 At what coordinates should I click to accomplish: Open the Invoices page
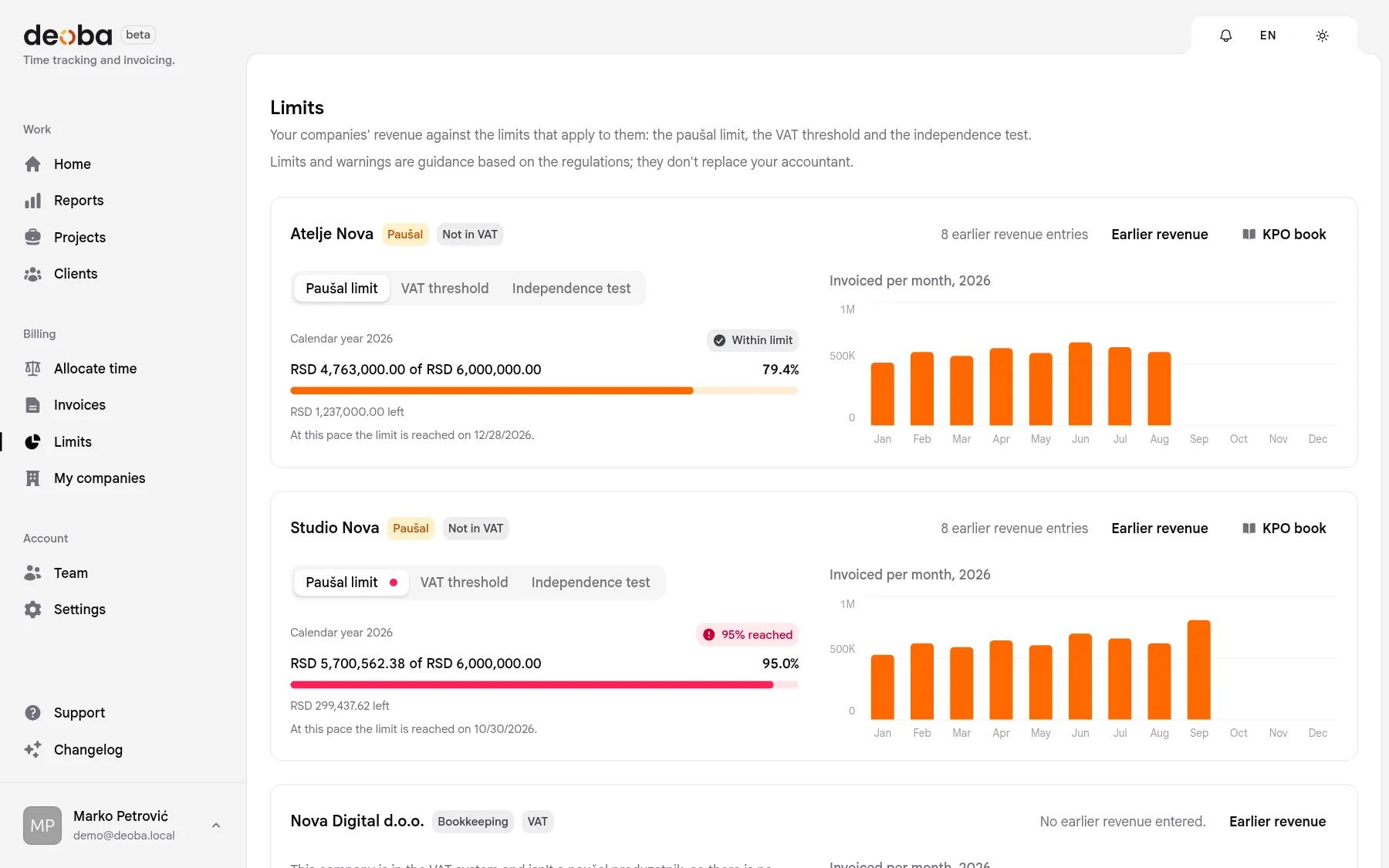click(79, 405)
